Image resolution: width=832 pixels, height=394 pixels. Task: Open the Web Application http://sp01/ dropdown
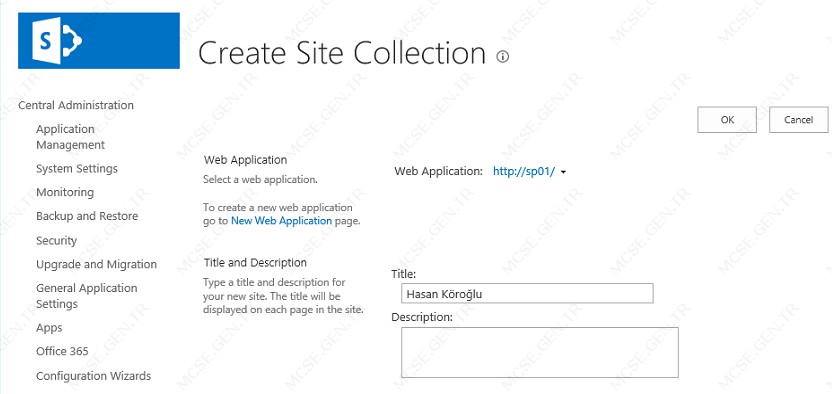pos(530,172)
